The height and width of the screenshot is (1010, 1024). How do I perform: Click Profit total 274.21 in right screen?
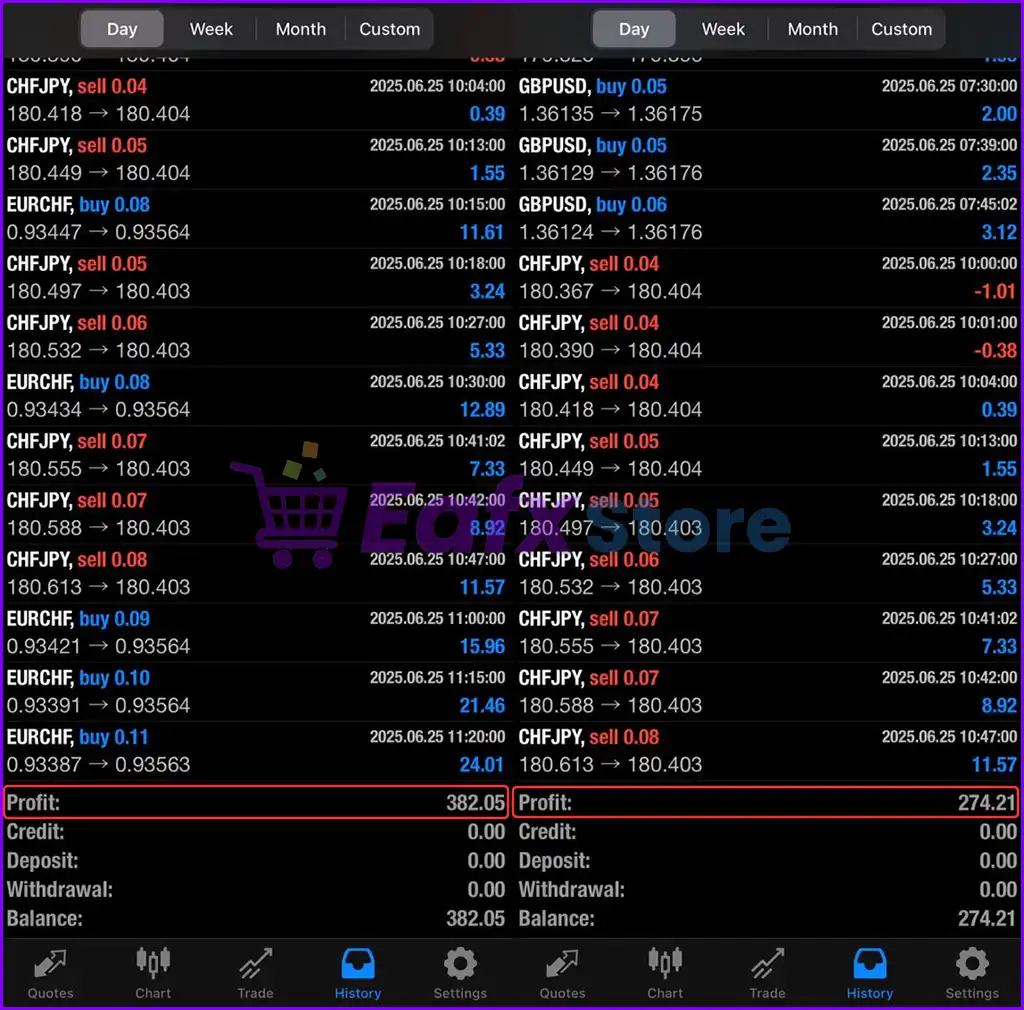[x=987, y=802]
